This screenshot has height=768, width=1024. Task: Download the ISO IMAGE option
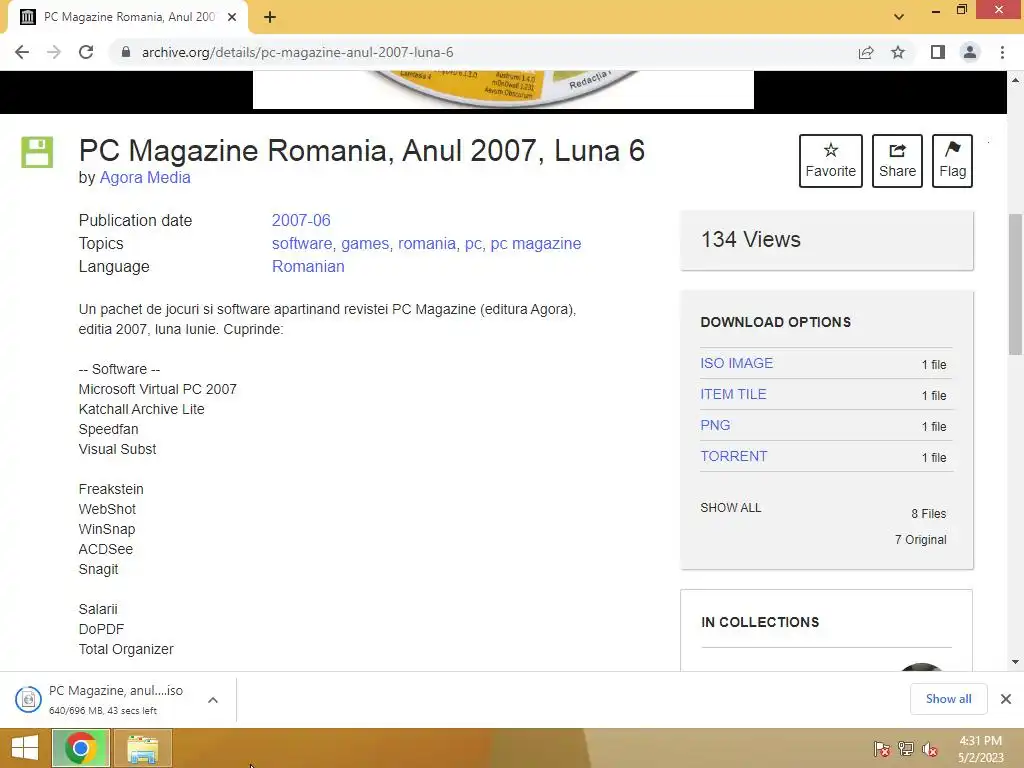(x=737, y=363)
